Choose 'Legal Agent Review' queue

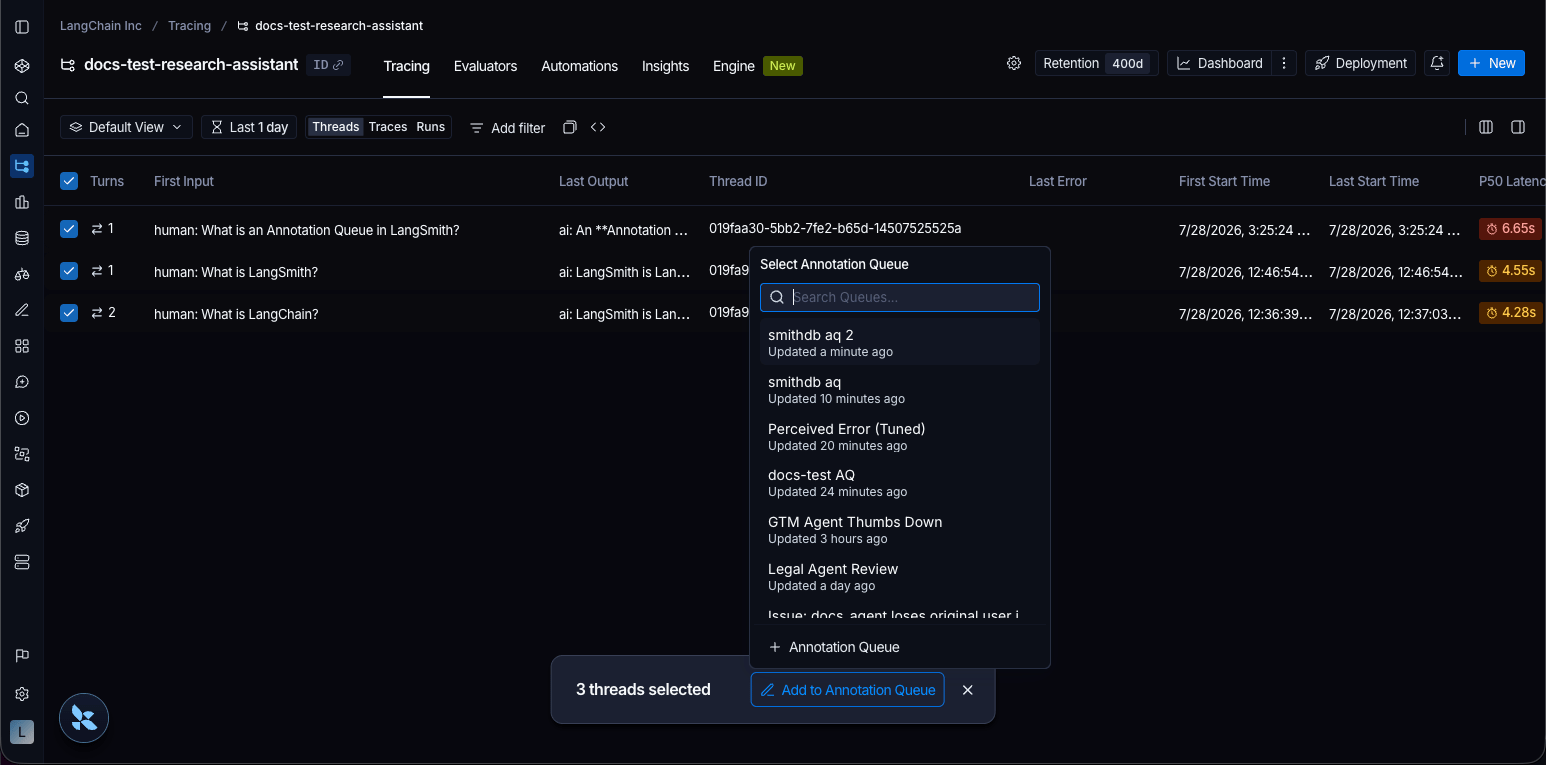point(900,576)
